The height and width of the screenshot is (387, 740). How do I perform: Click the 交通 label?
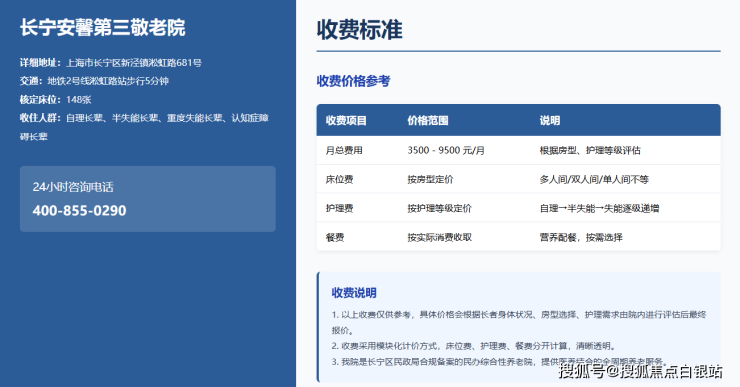[x=31, y=81]
